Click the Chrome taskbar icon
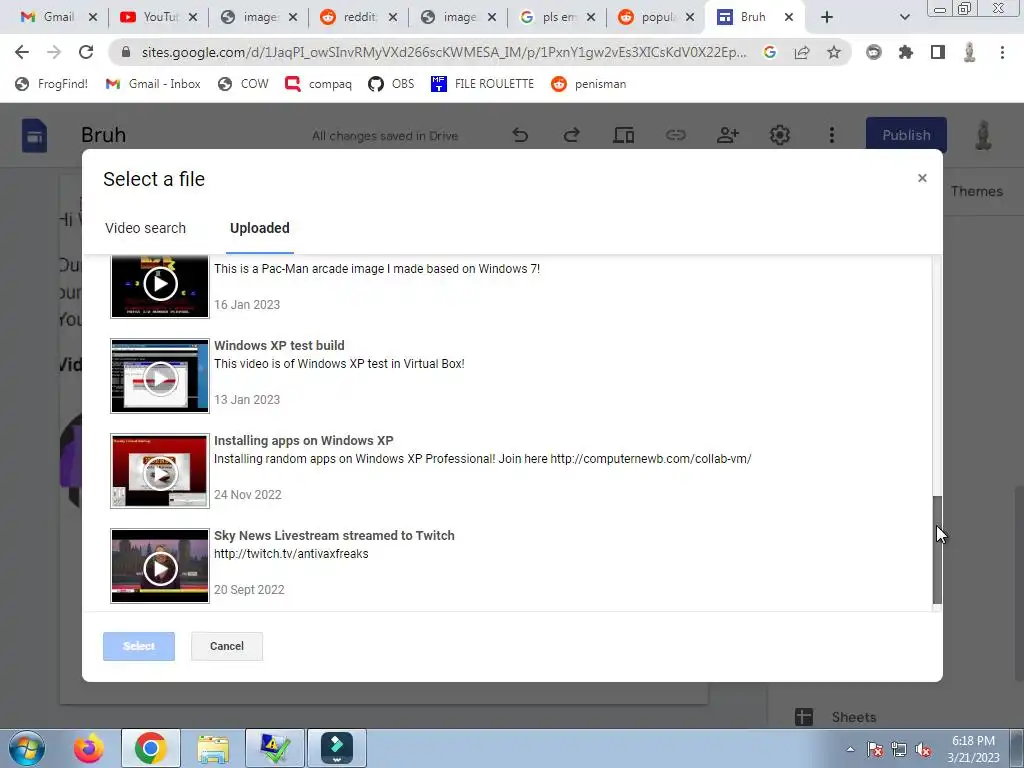 pos(151,748)
